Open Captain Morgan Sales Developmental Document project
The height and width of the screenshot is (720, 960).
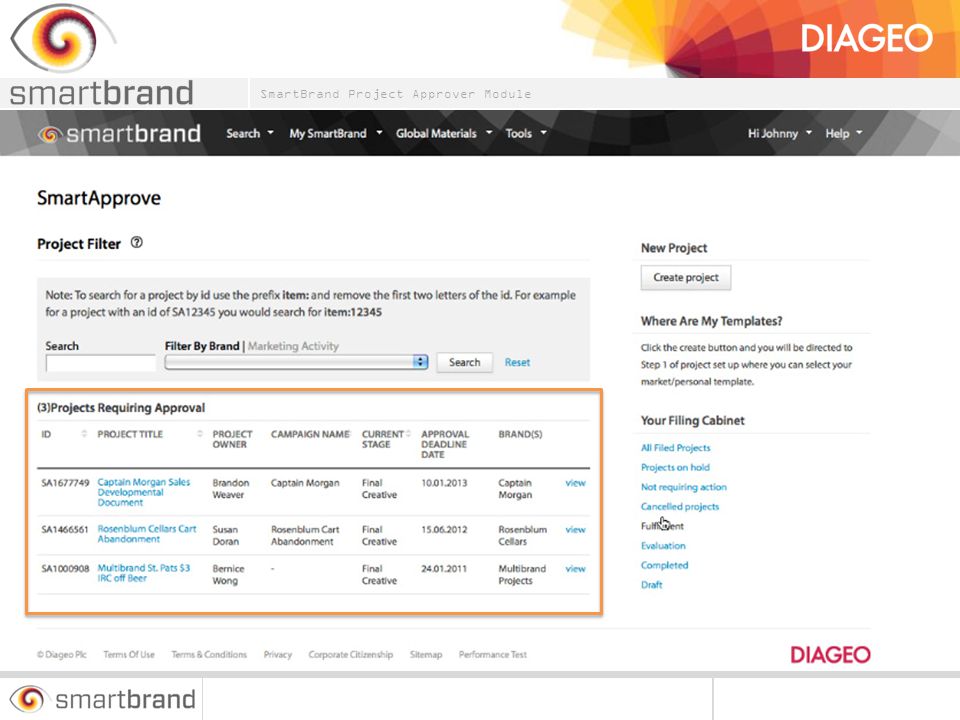(x=144, y=492)
